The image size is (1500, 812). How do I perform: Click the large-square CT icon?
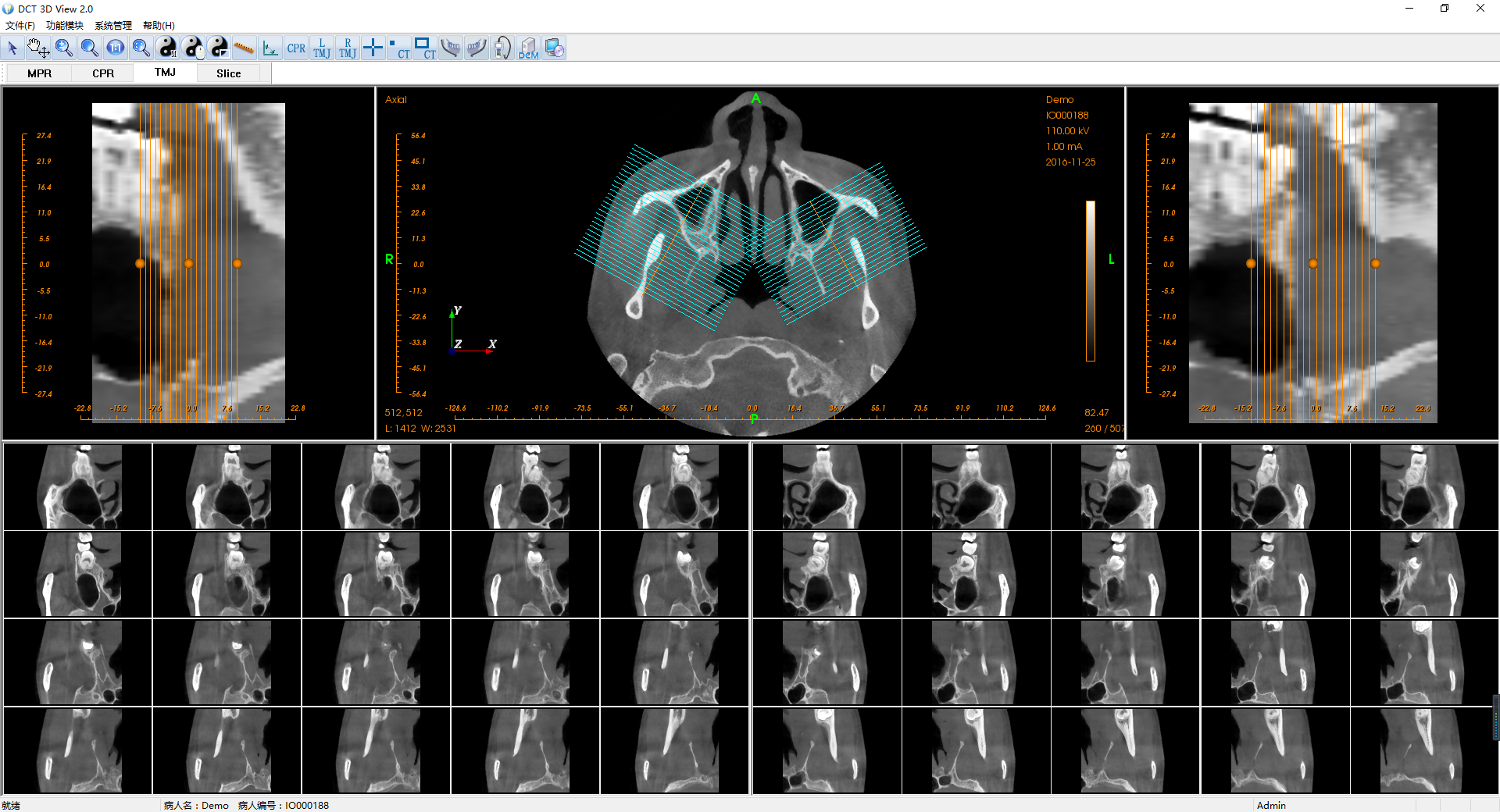coord(425,48)
